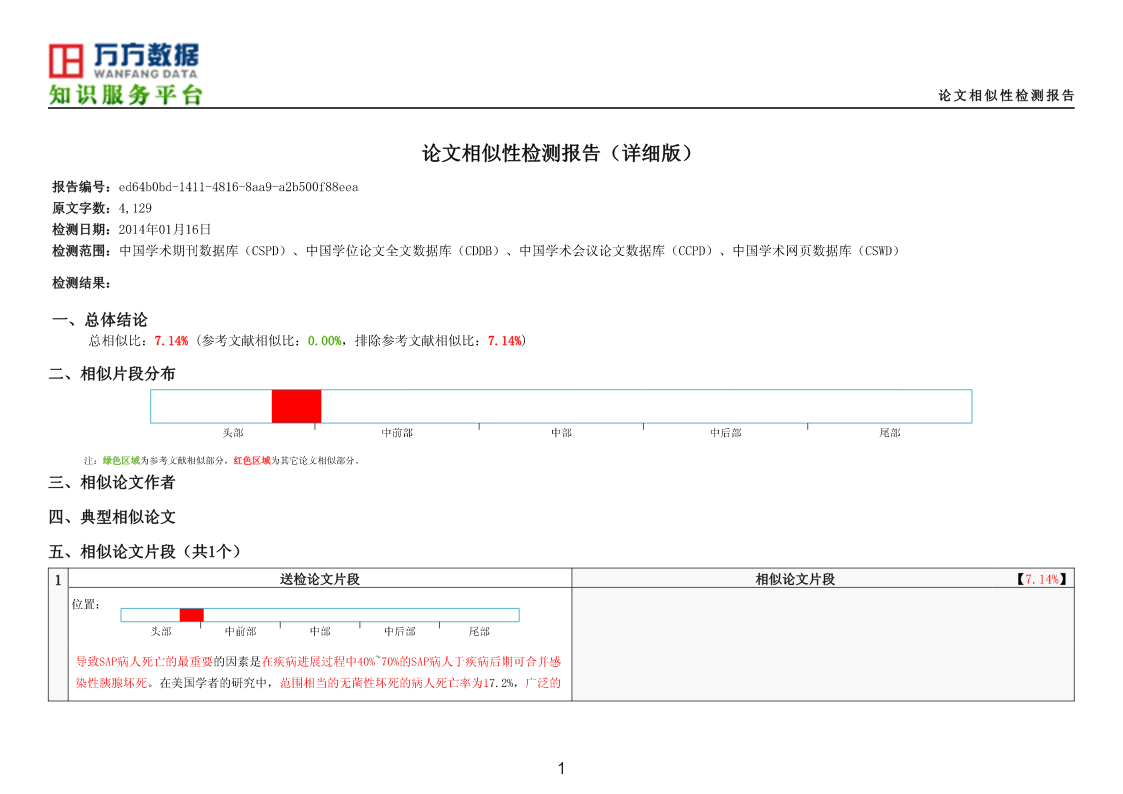This screenshot has height=794, width=1123.
Task: Click the heading 一、总体结论
Action: click(100, 319)
